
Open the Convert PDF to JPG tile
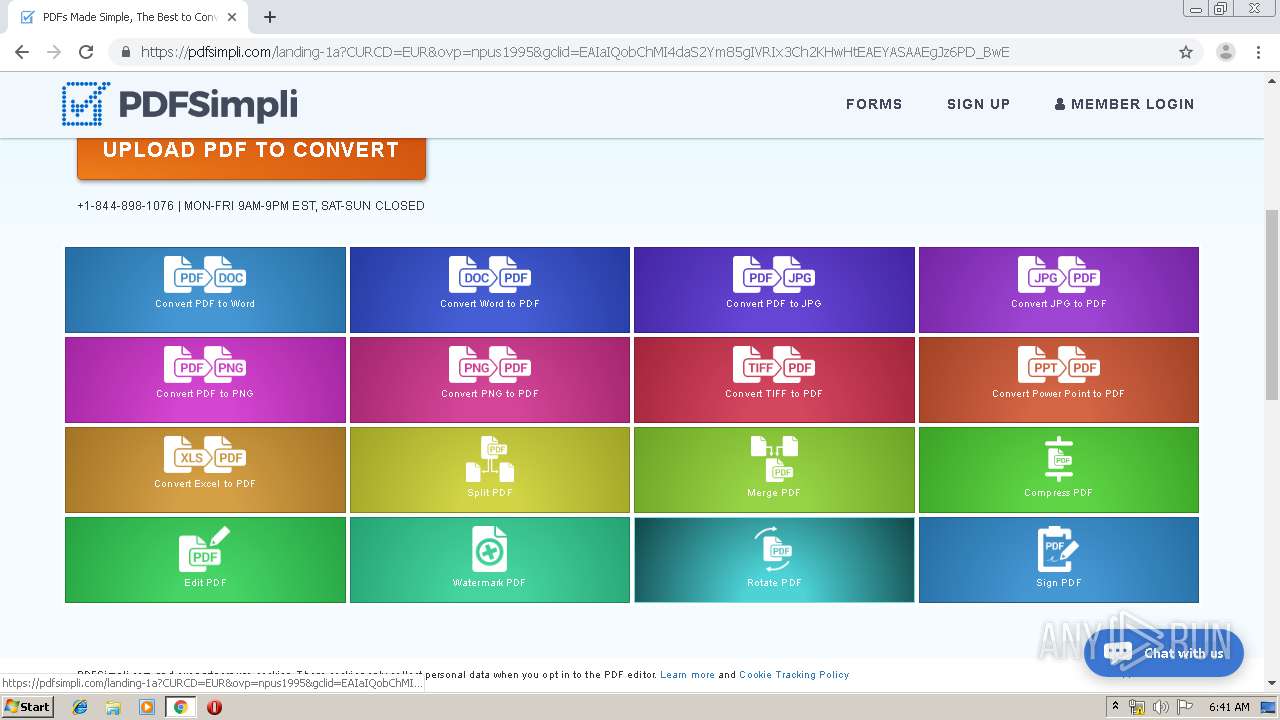(x=774, y=290)
